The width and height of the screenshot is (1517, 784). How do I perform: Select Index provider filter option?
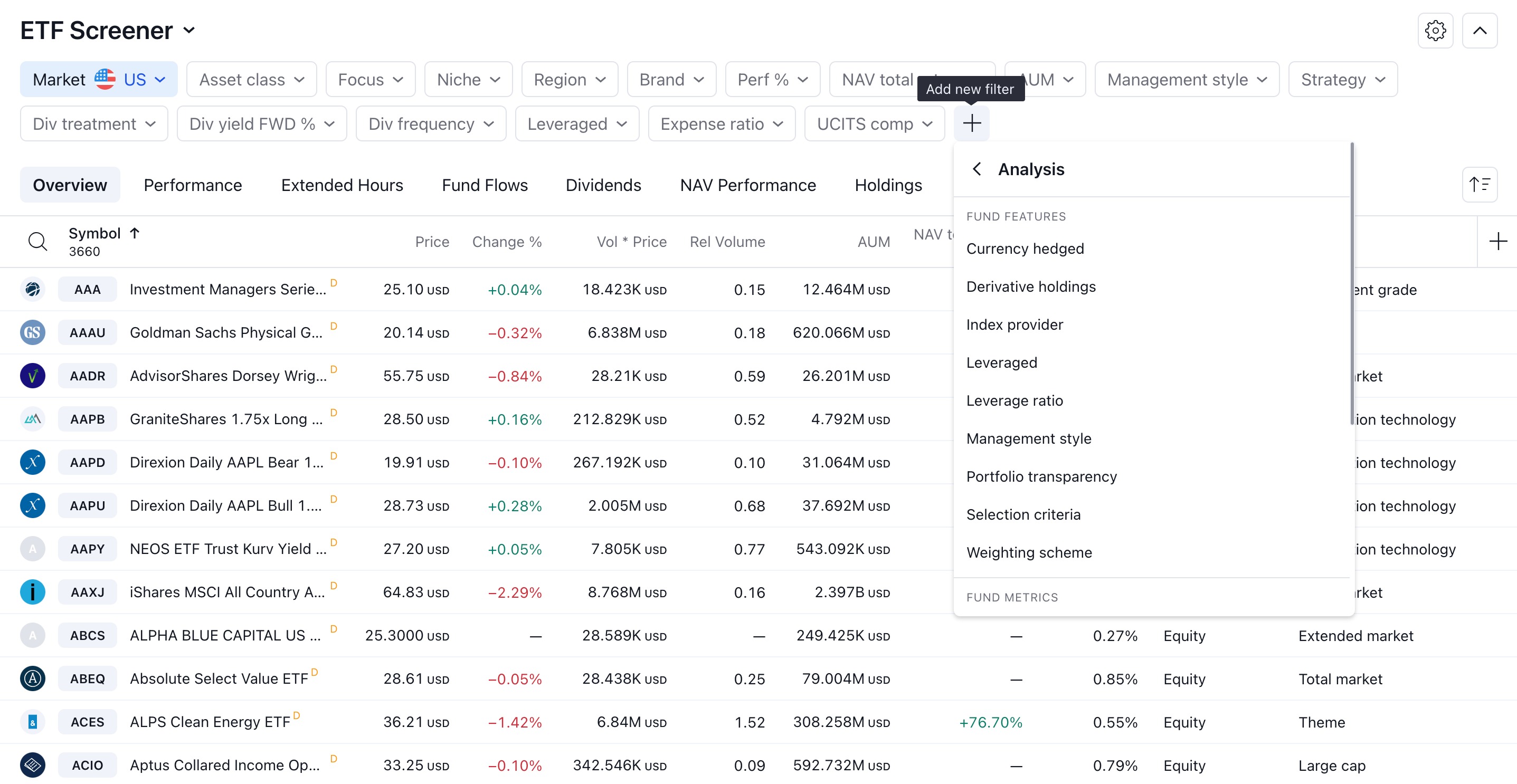(x=1015, y=324)
